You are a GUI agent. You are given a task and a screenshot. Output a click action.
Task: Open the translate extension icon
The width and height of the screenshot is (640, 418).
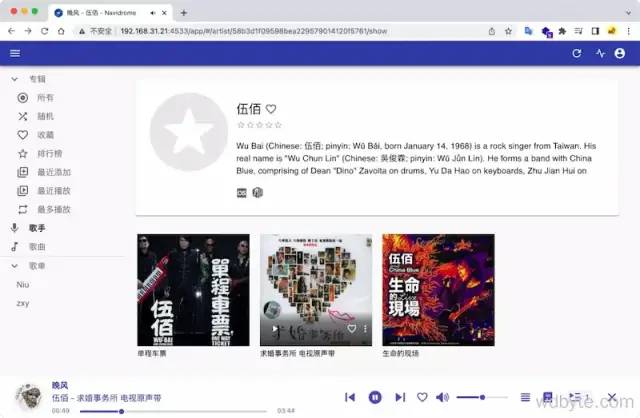528,31
